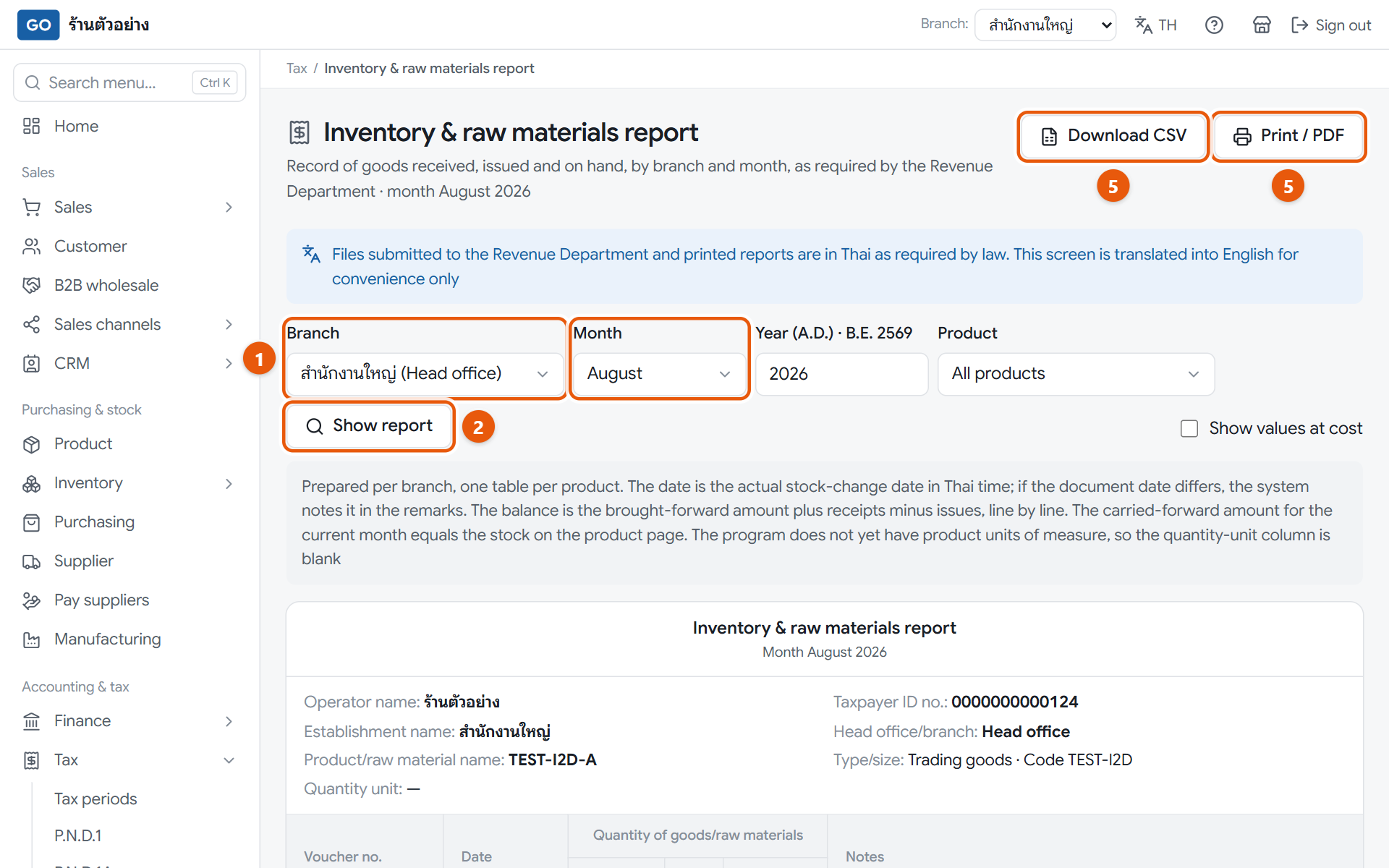Image resolution: width=1389 pixels, height=868 pixels.
Task: Click the Date column header
Action: point(477,856)
